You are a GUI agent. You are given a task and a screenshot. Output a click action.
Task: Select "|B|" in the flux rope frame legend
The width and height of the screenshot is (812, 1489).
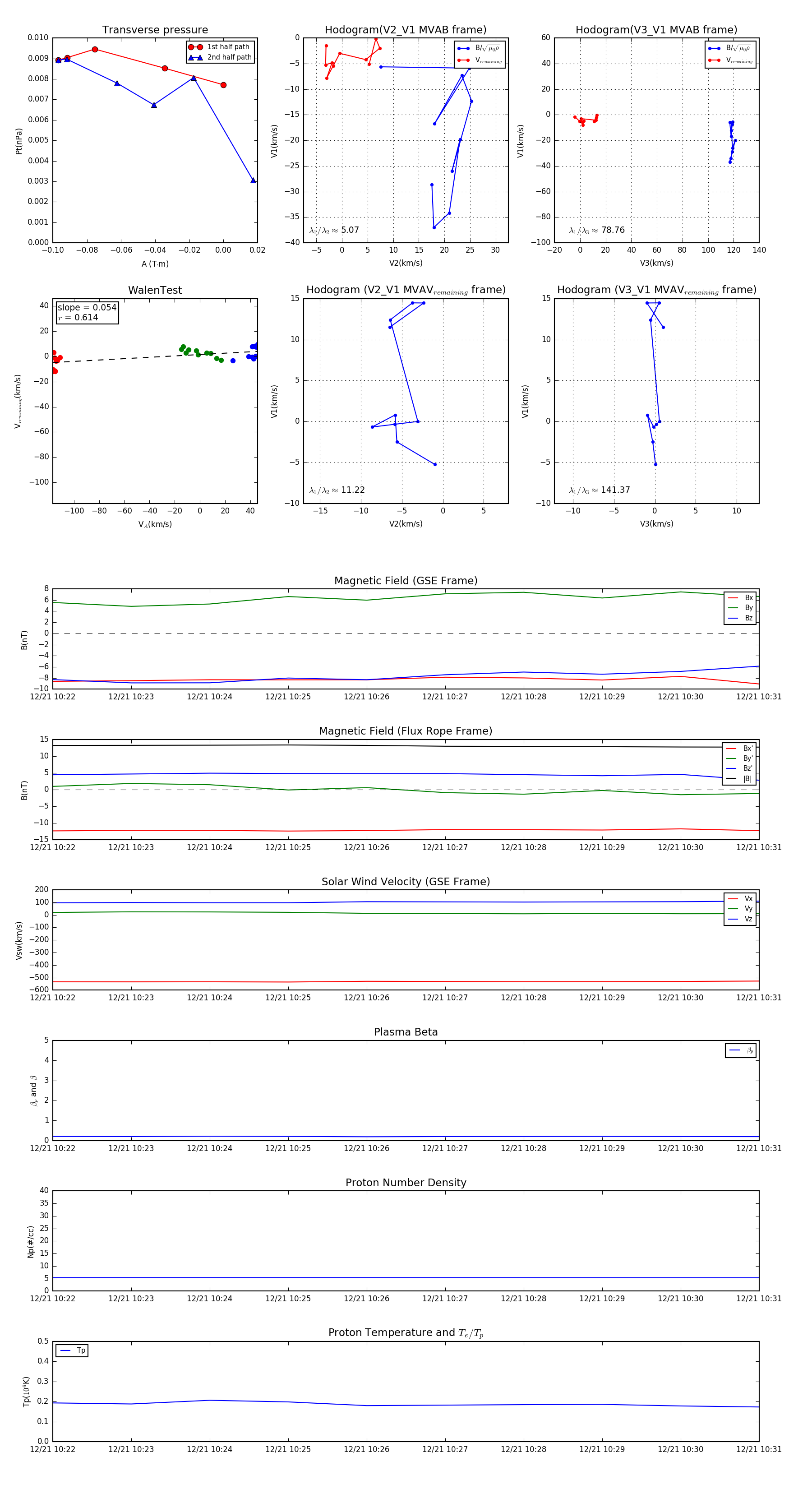(x=739, y=779)
